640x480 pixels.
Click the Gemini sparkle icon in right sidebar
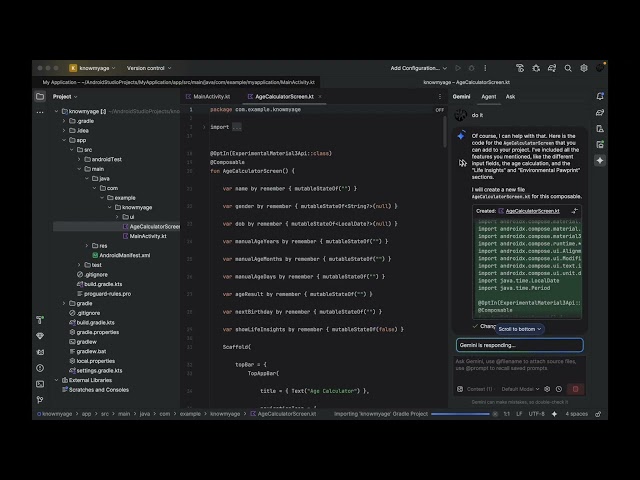(600, 160)
